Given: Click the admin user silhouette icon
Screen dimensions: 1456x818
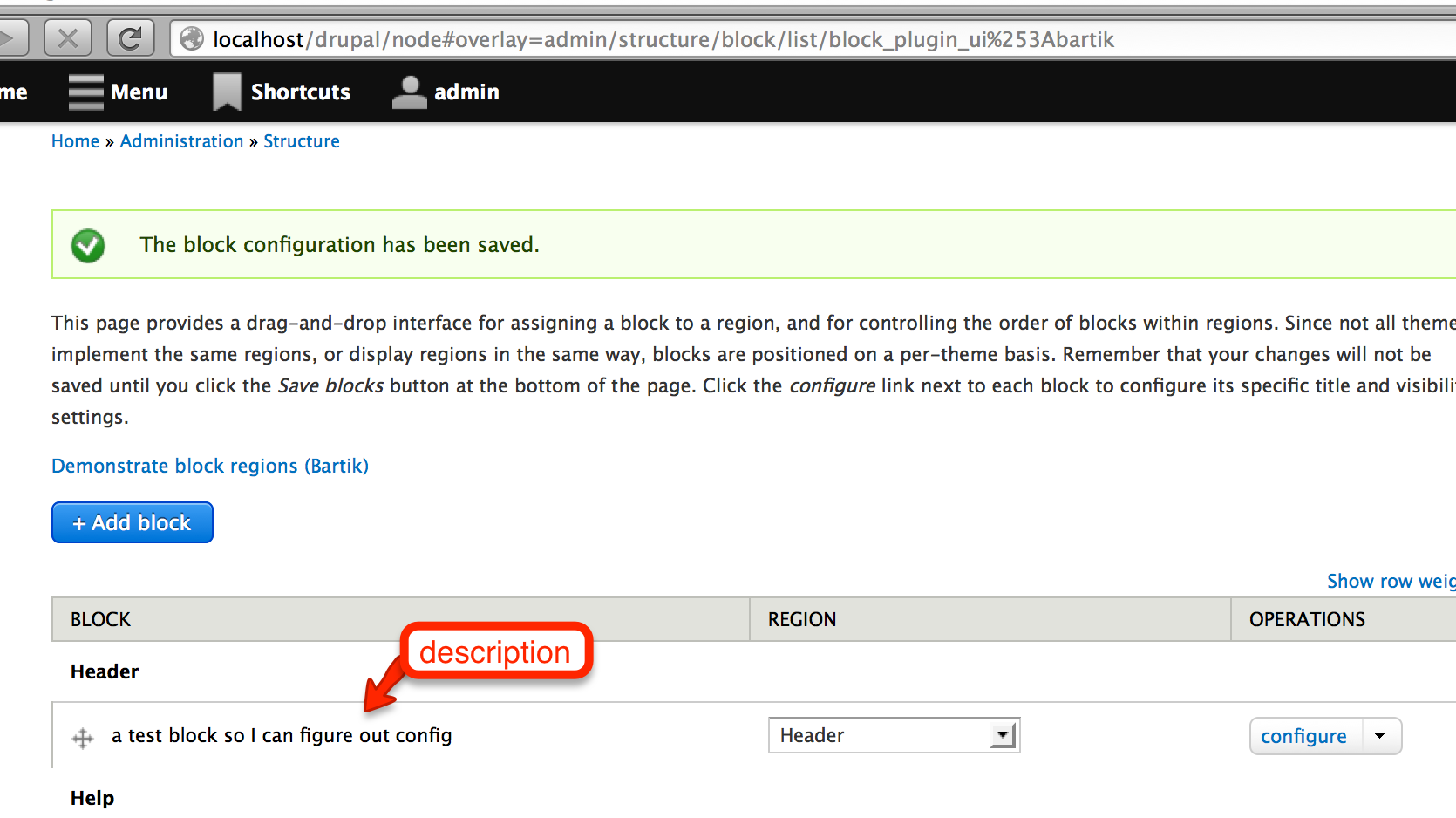Looking at the screenshot, I should pyautogui.click(x=409, y=92).
